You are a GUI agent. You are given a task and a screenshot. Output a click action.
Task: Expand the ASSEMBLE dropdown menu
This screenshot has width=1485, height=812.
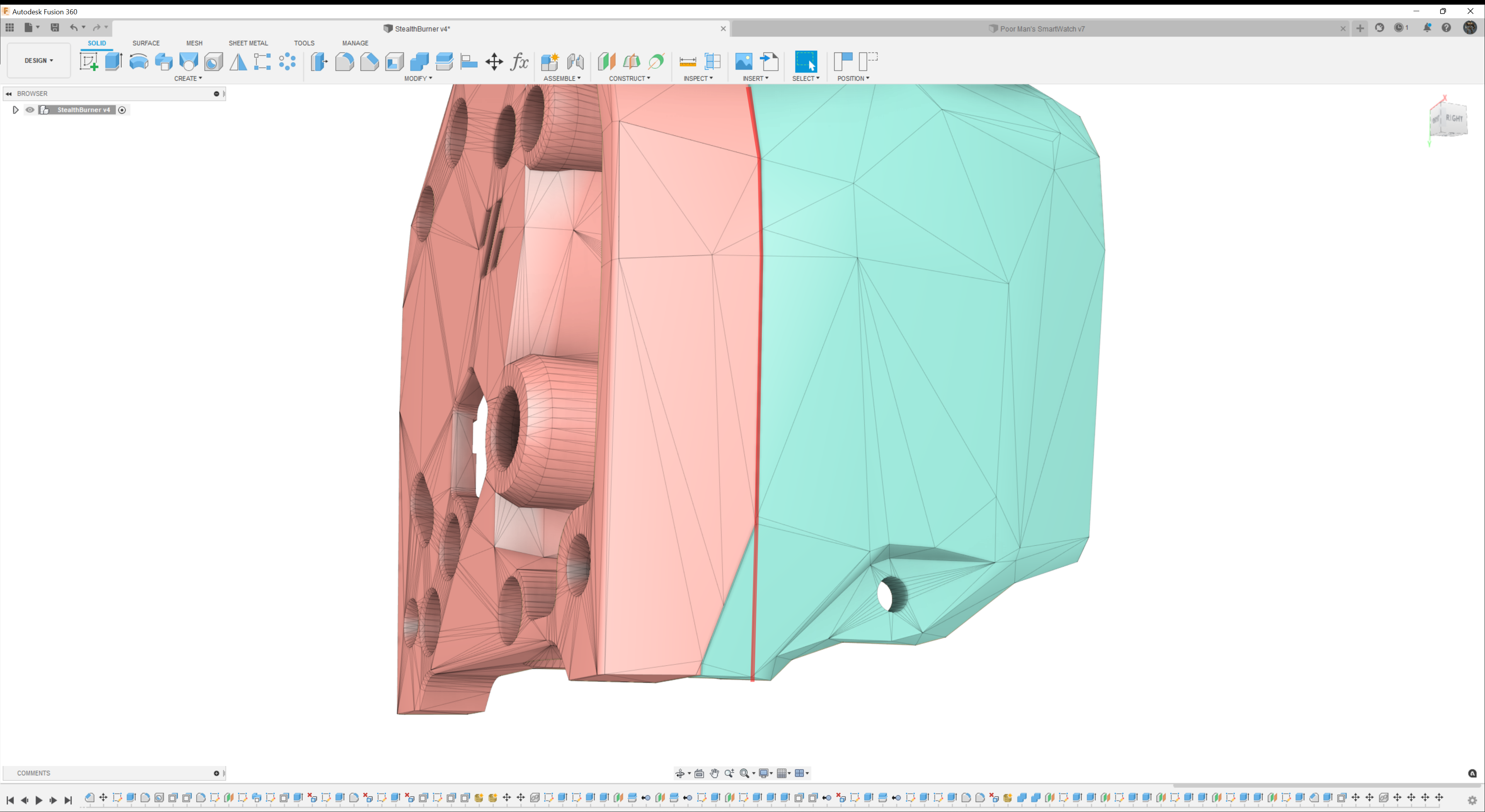pyautogui.click(x=562, y=78)
